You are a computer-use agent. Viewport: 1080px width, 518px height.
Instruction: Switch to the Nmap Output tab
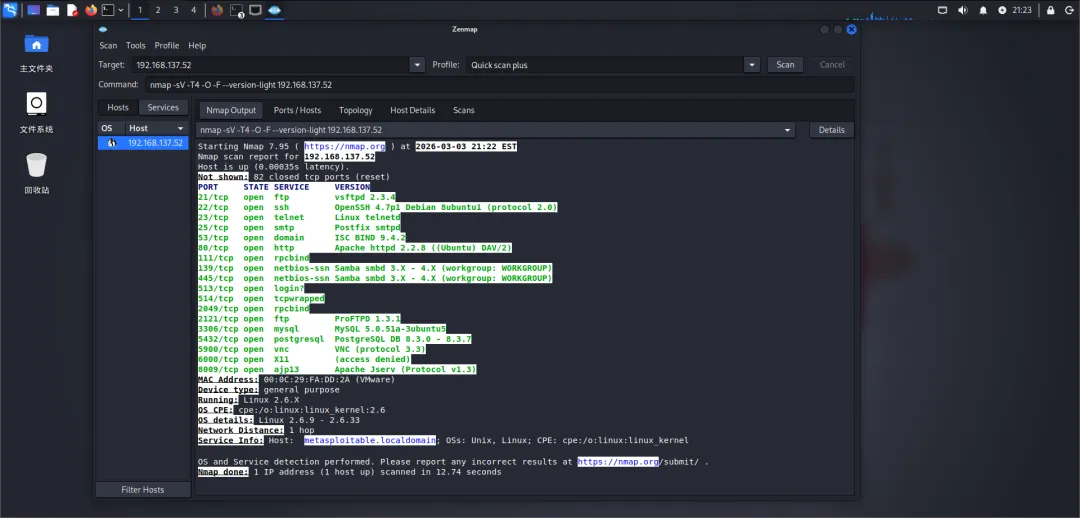point(231,110)
